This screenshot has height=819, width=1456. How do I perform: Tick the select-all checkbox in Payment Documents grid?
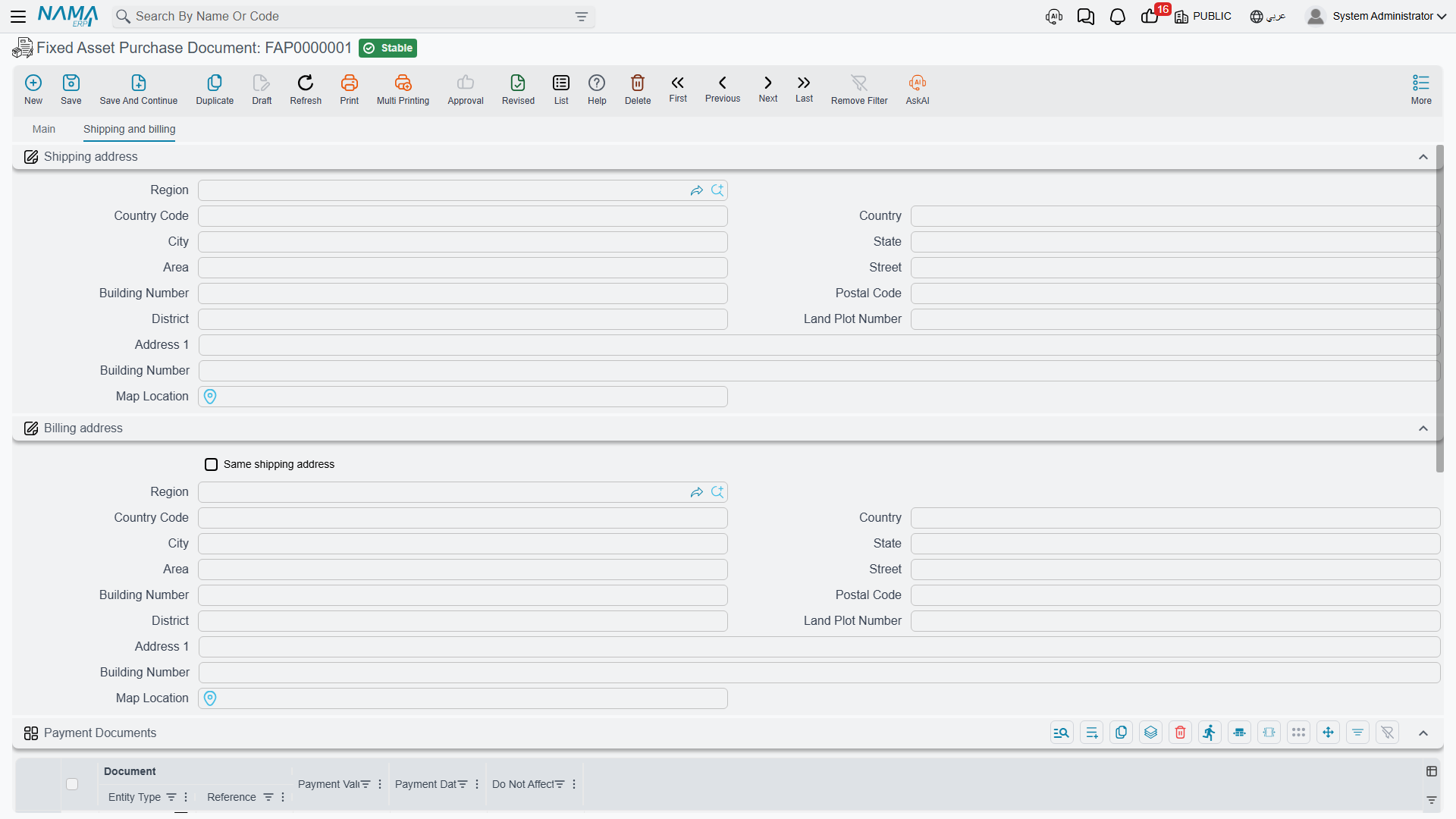(72, 784)
